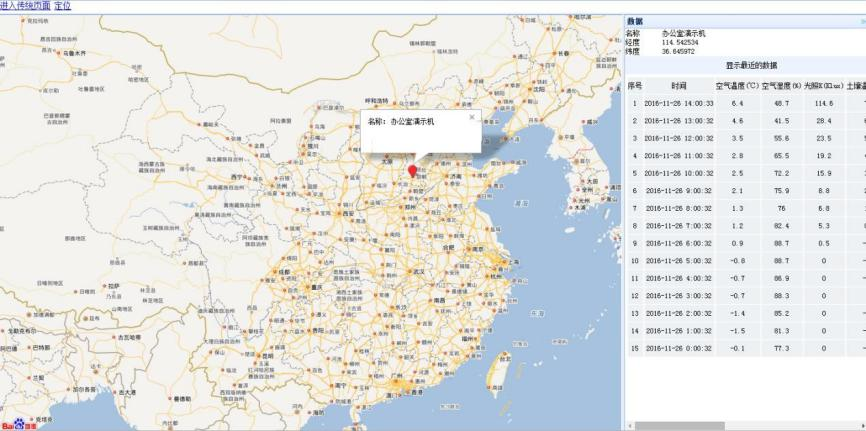866x431 pixels.
Task: Sort by the 时间 column header
Action: [679, 86]
